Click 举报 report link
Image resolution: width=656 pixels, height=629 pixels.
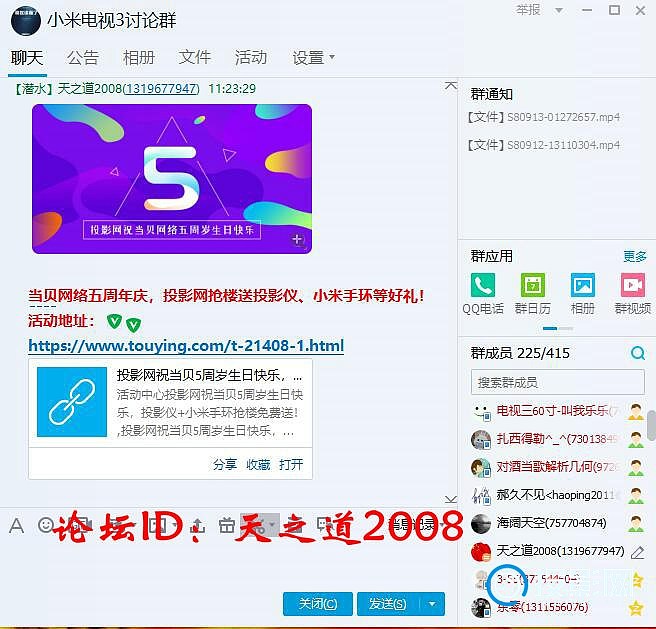pos(528,10)
